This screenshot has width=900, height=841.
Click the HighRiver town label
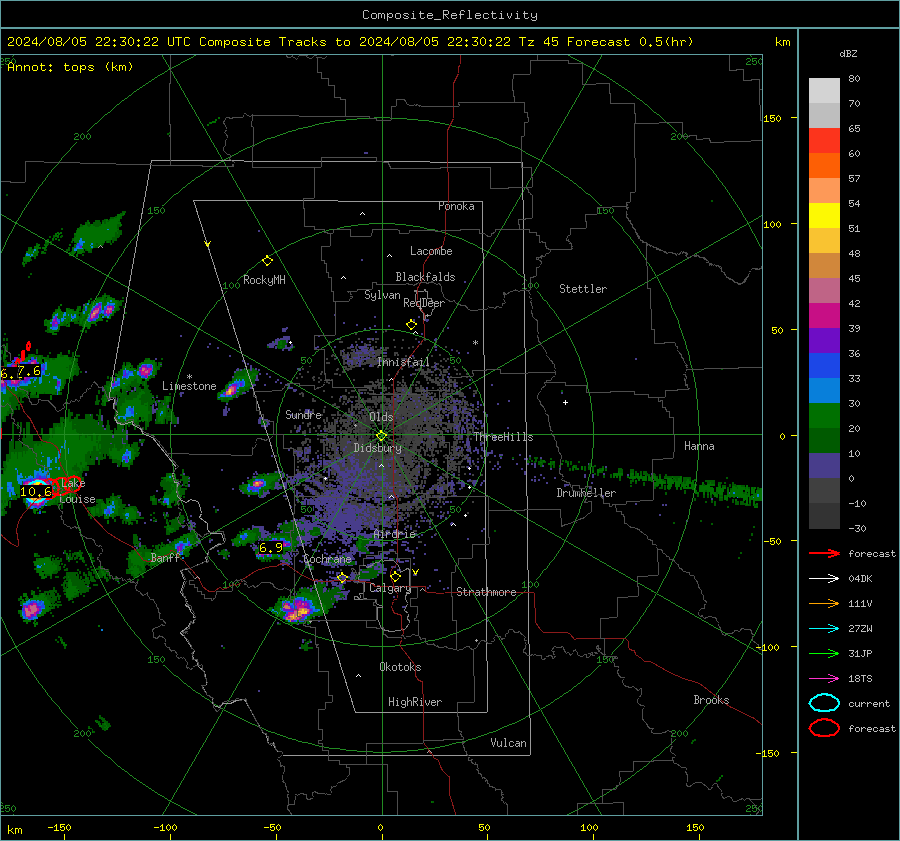(415, 702)
